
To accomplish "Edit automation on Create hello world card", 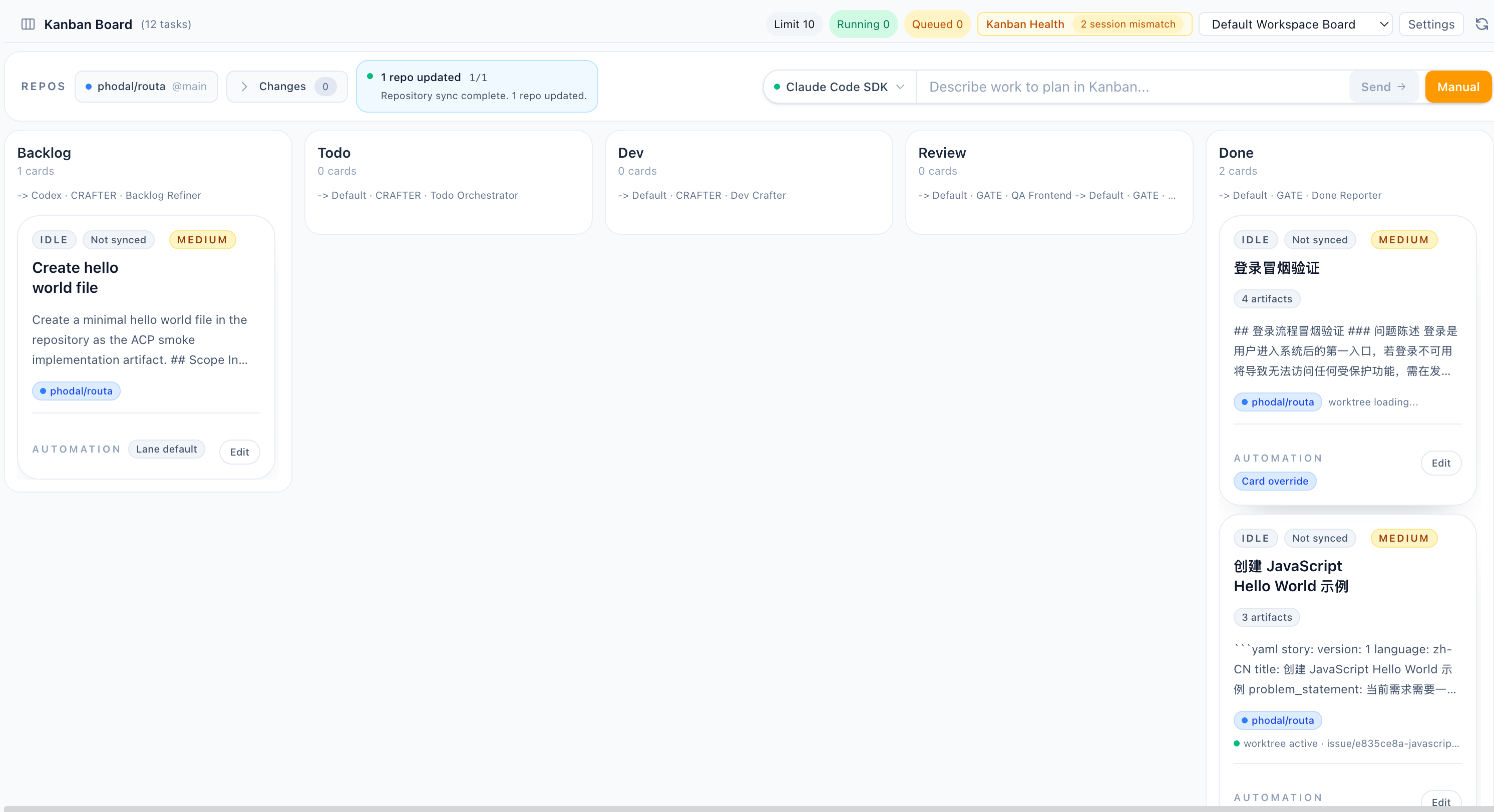I will [239, 452].
